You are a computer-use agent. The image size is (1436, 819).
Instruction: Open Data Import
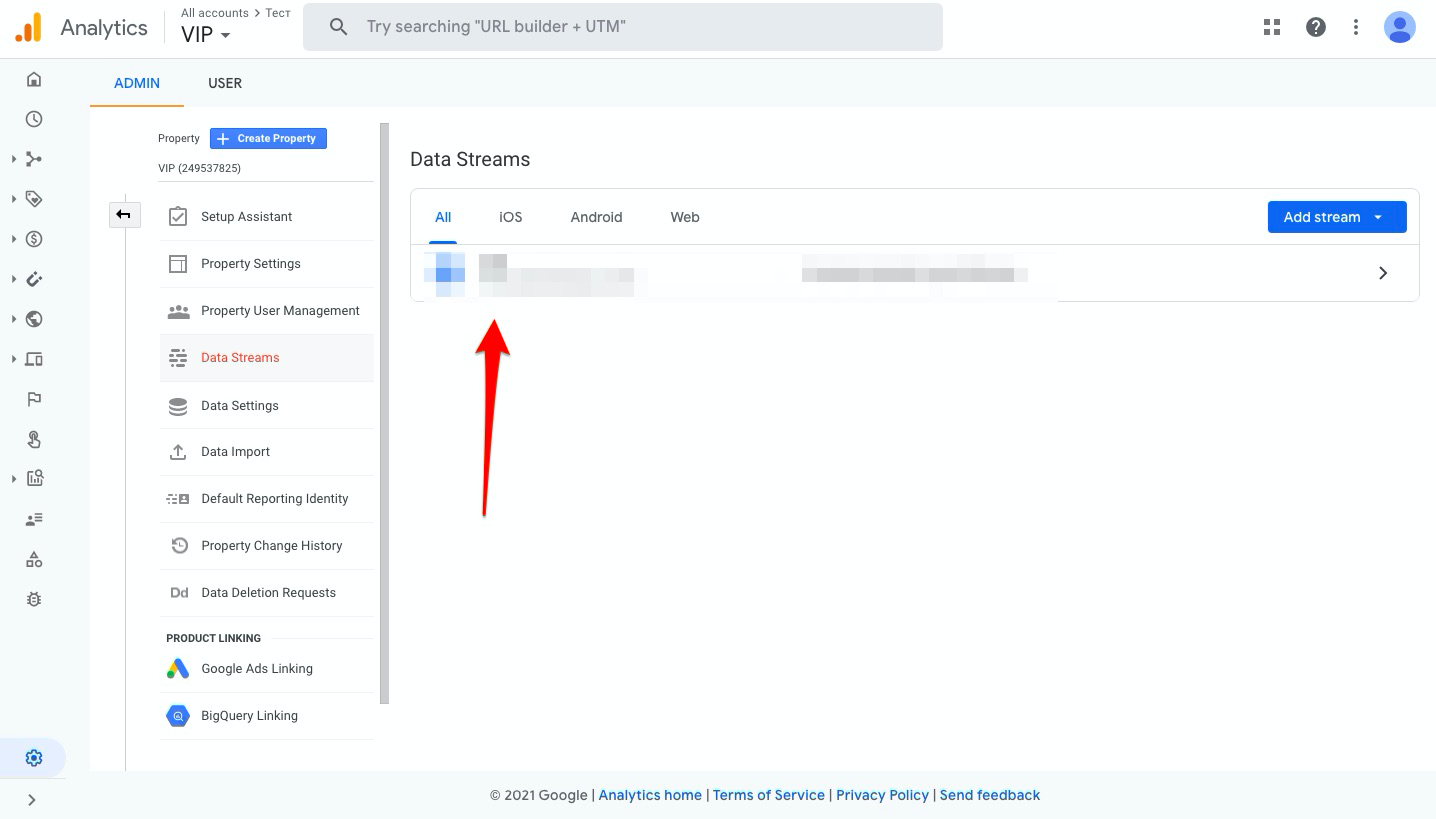tap(266, 452)
